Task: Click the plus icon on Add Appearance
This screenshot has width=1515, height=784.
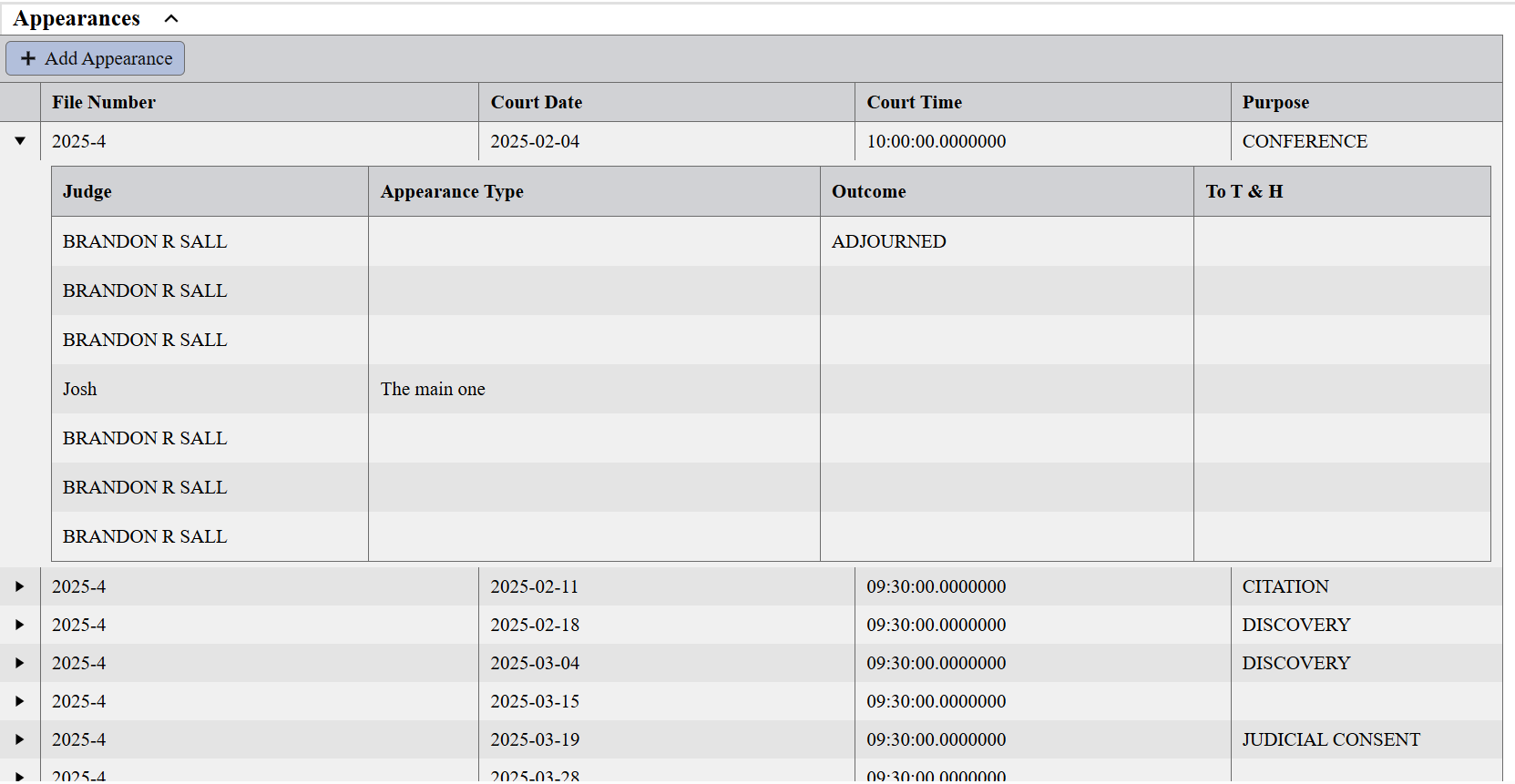Action: coord(28,58)
